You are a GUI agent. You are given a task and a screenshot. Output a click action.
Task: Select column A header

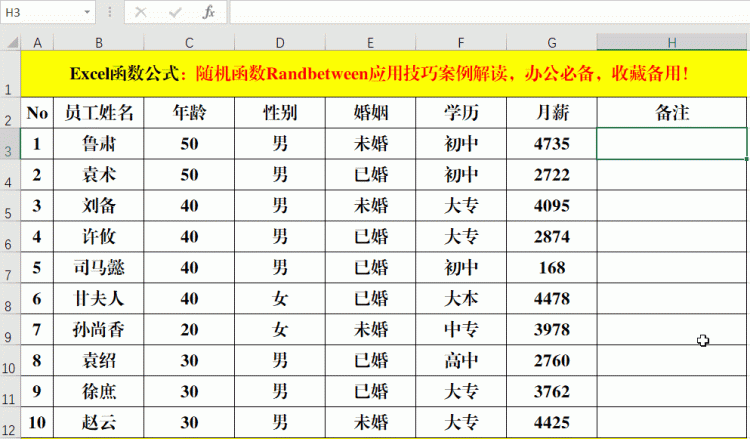pyautogui.click(x=37, y=43)
